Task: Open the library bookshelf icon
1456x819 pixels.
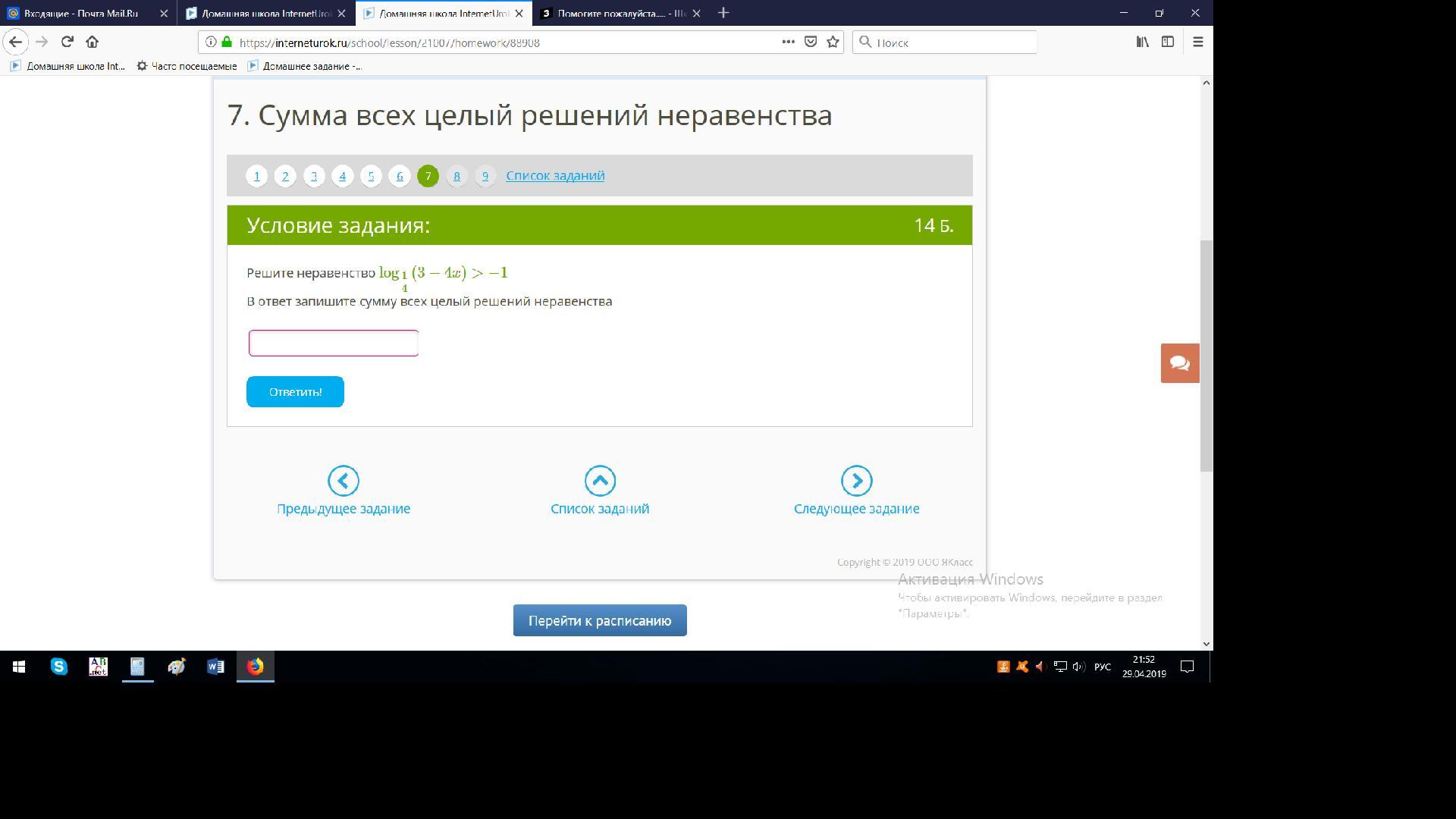Action: click(1142, 42)
